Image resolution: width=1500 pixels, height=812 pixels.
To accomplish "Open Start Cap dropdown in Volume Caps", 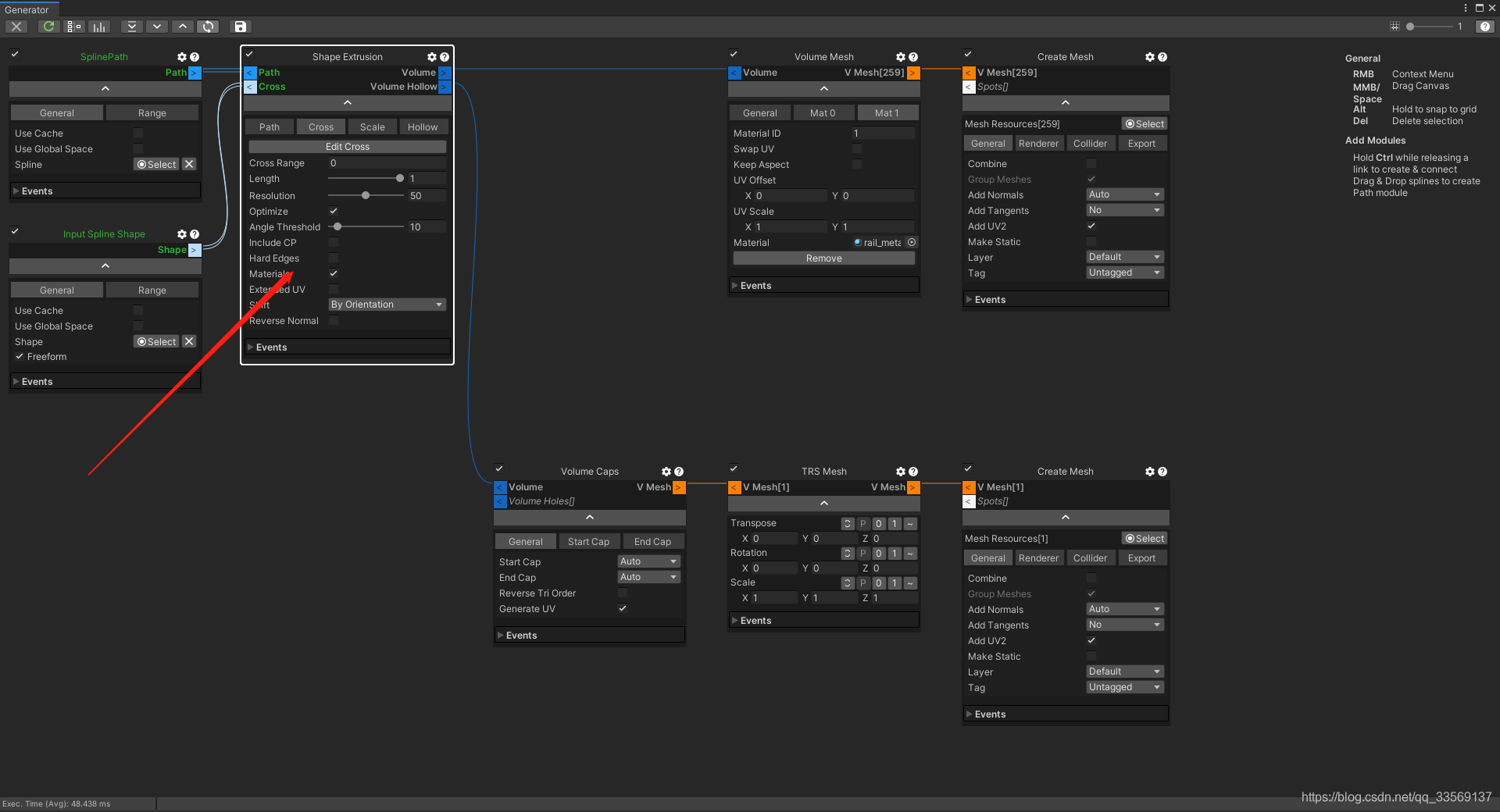I will click(x=648, y=561).
